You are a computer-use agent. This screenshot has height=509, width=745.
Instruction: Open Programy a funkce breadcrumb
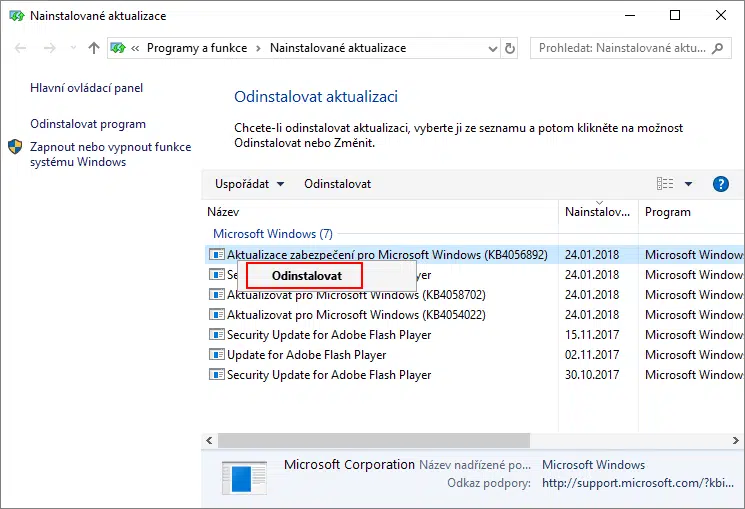[x=197, y=48]
